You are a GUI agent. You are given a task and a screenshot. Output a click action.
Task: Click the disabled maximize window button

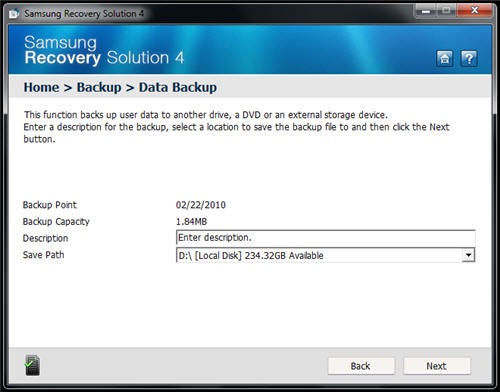click(x=447, y=11)
